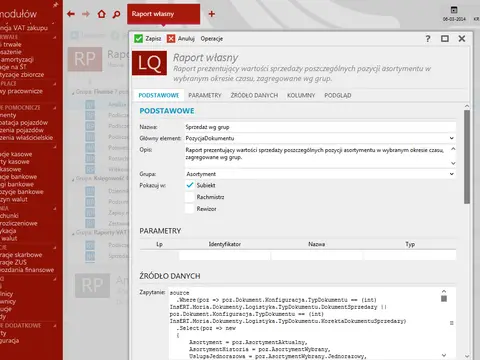The height and width of the screenshot is (360, 480).
Task: Click the LQ report logo tile
Action: point(149,63)
